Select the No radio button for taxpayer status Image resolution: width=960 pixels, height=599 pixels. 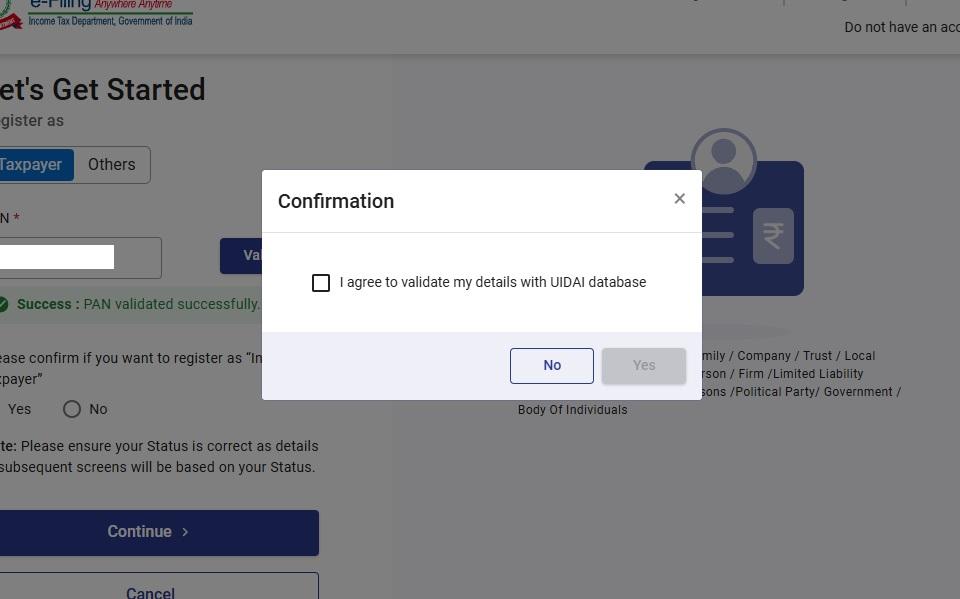72,409
